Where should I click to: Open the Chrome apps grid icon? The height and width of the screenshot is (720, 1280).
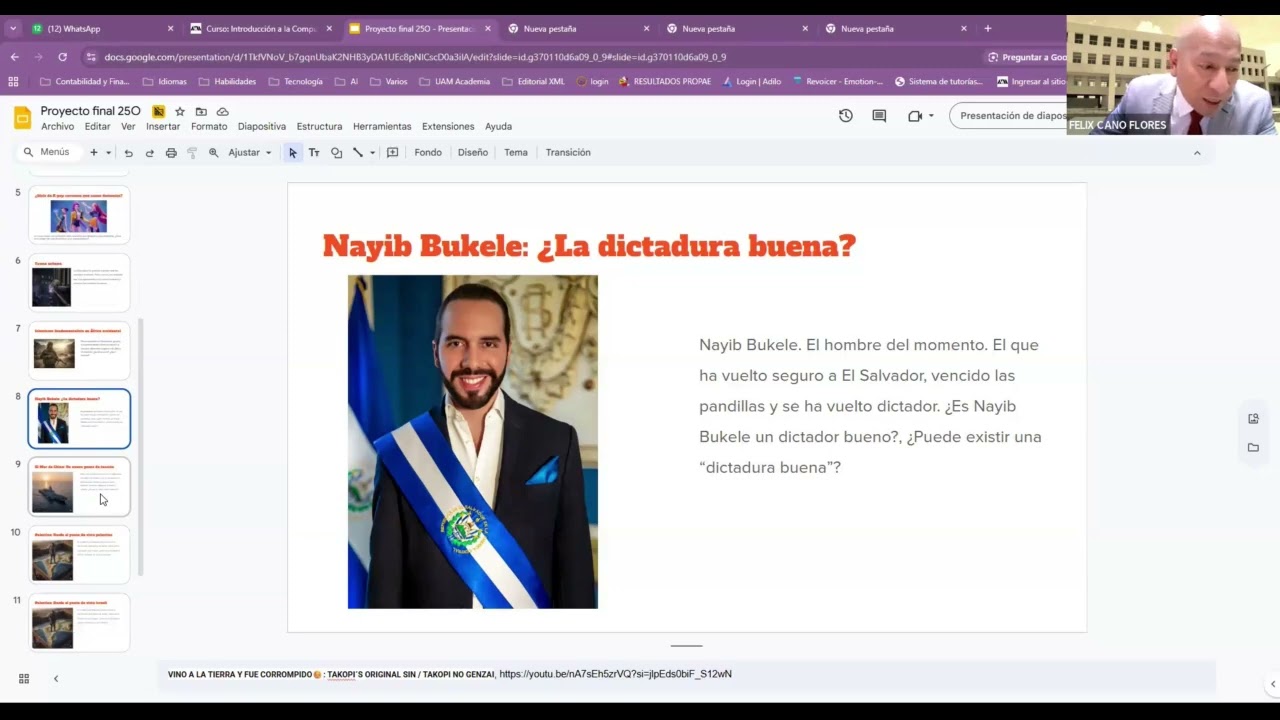[14, 82]
